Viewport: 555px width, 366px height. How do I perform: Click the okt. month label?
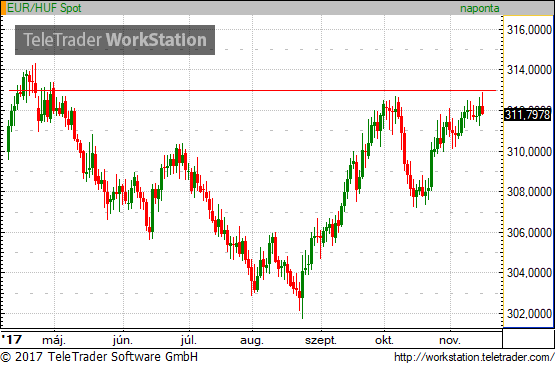click(x=384, y=341)
